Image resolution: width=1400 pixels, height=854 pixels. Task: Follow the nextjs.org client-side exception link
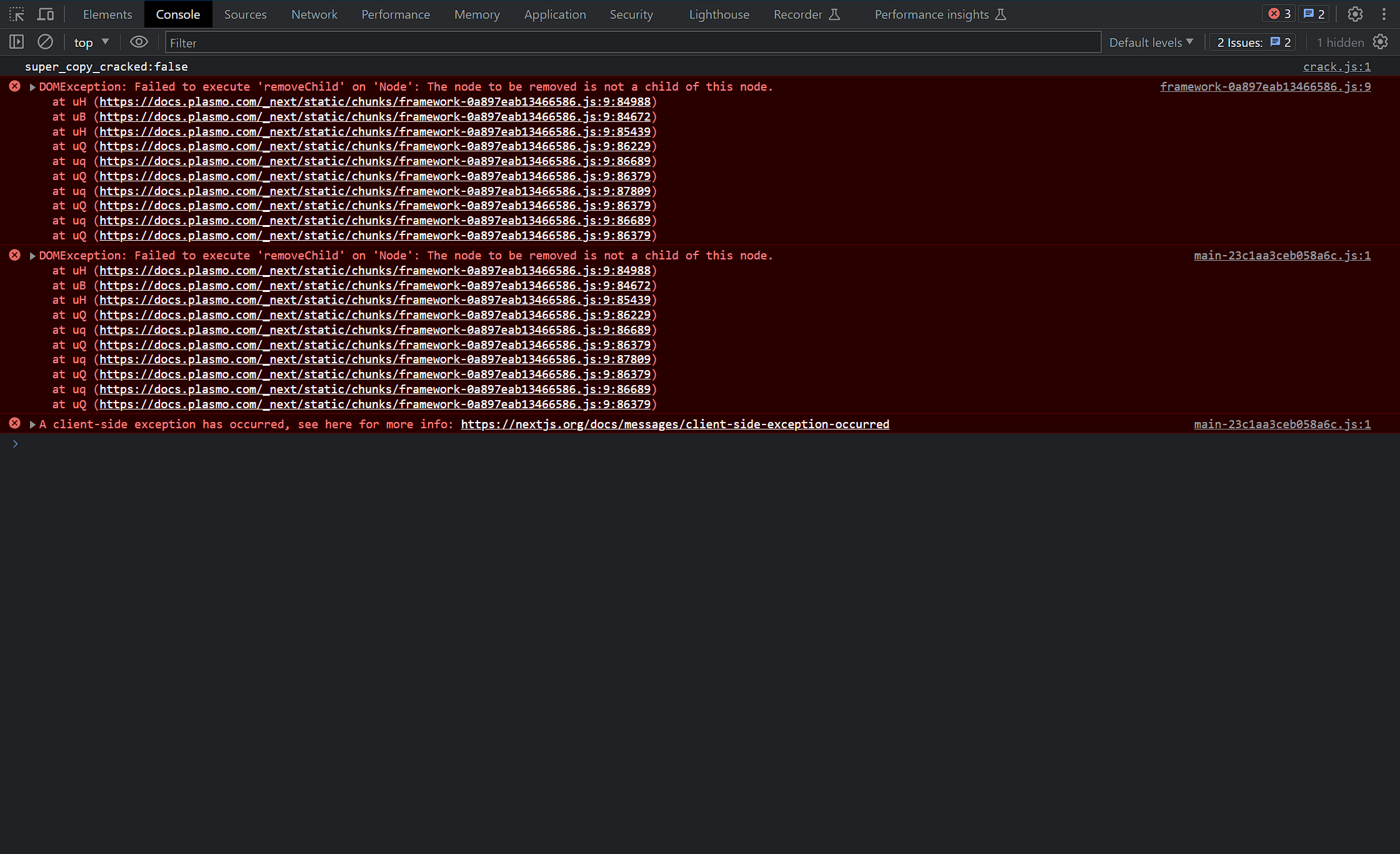(674, 424)
